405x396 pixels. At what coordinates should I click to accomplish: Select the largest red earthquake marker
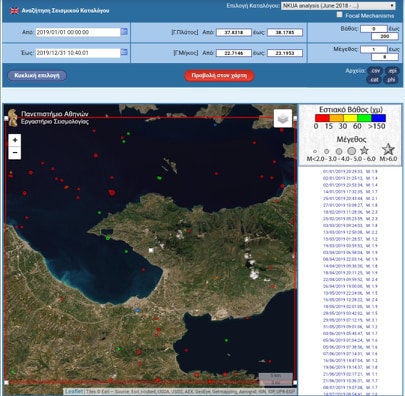pos(112,192)
